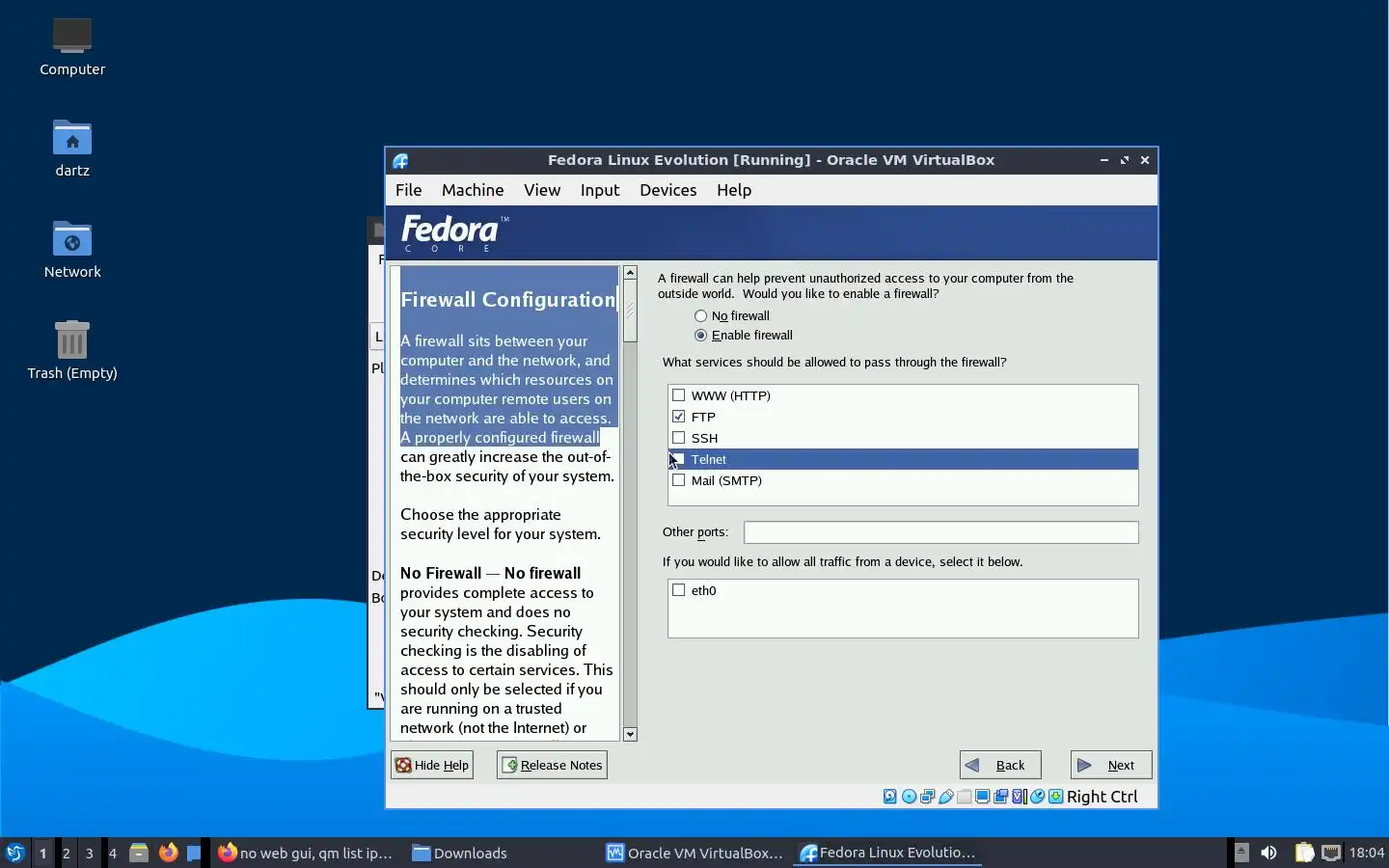This screenshot has height=868, width=1389.
Task: Select the No firewall radio option
Action: (732, 316)
